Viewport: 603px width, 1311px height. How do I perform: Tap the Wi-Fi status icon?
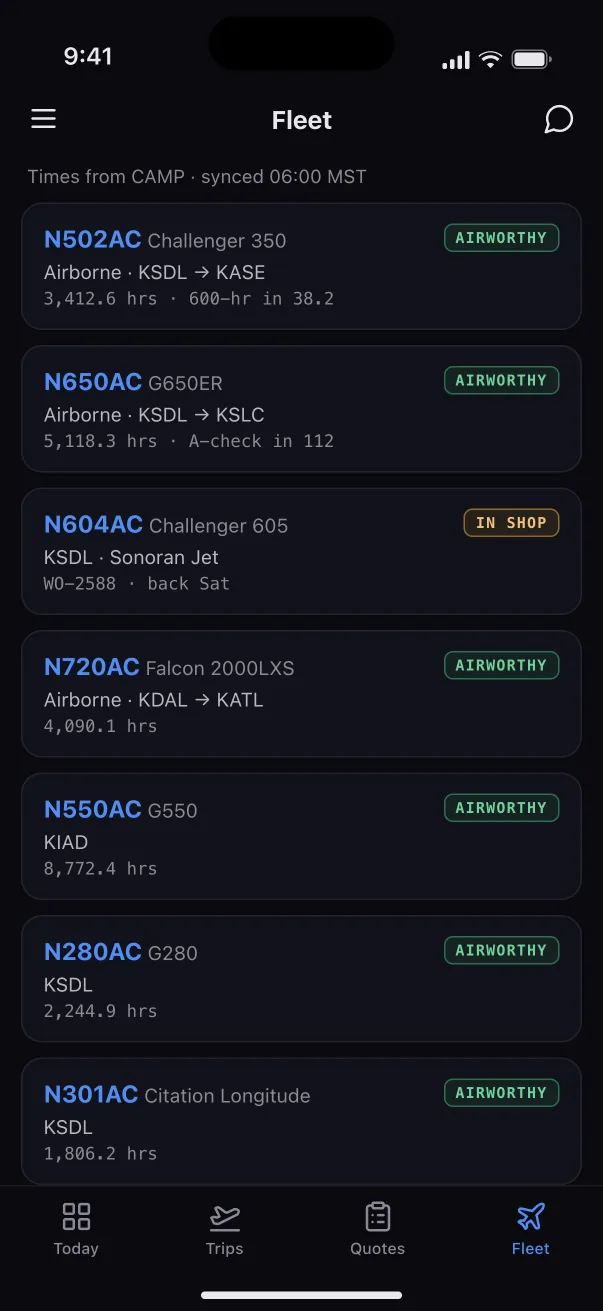pos(490,59)
